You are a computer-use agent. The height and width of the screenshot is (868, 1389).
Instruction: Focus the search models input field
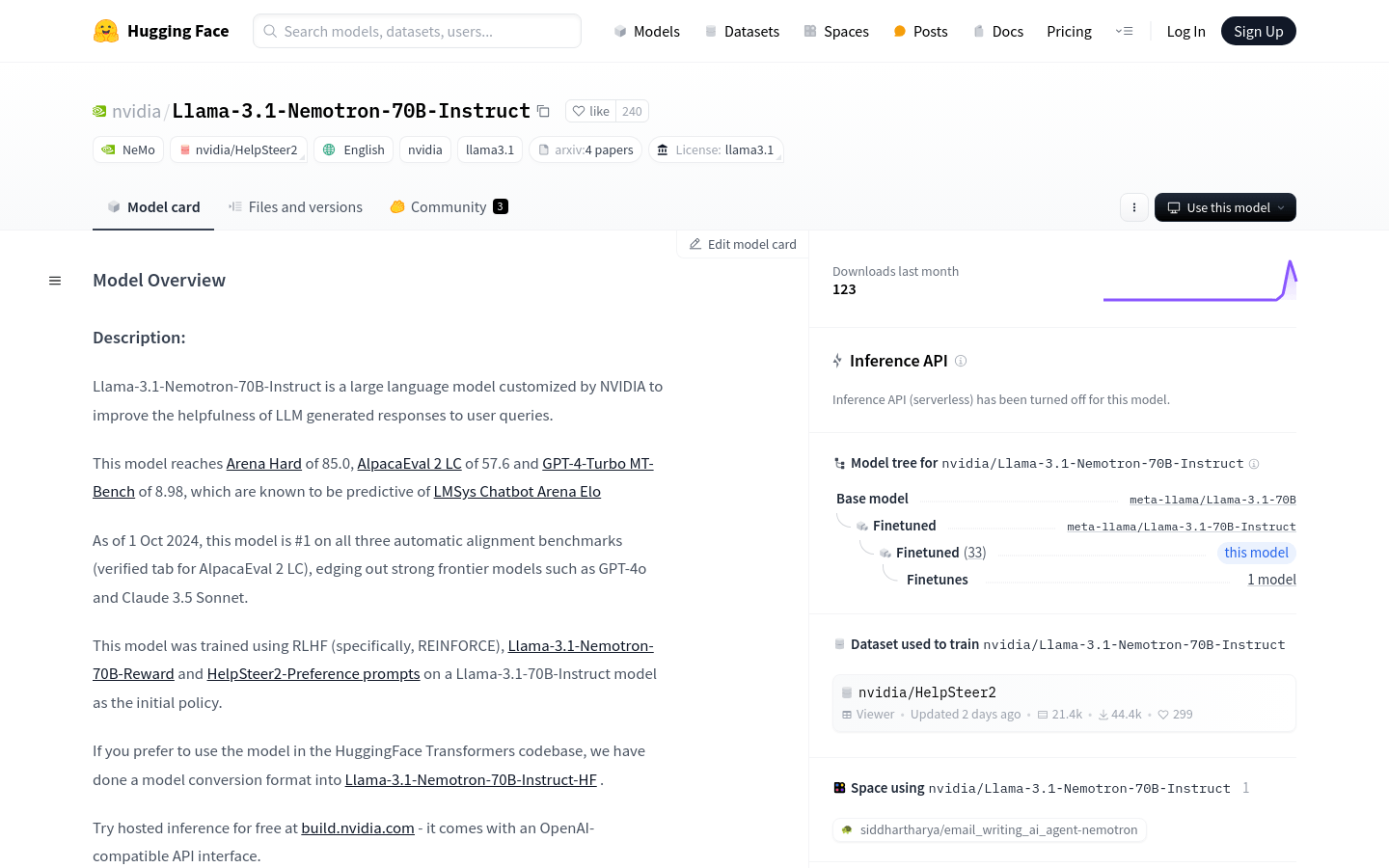(417, 31)
